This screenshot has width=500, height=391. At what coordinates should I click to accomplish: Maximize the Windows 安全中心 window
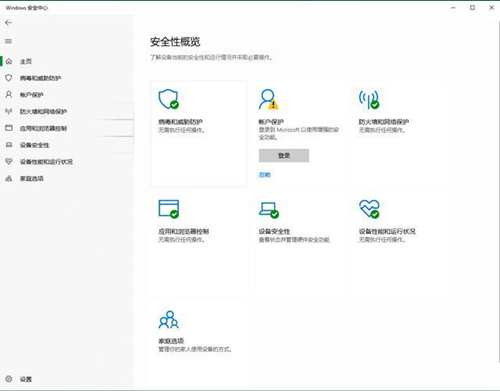pyautogui.click(x=472, y=7)
